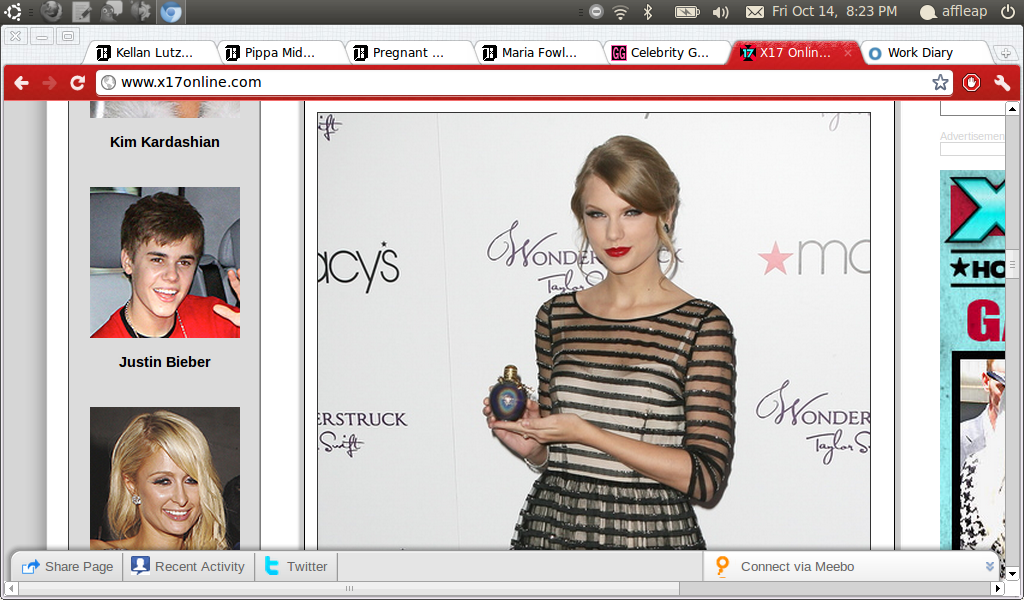Open the wrench settings menu
The height and width of the screenshot is (600, 1024).
coord(1002,82)
